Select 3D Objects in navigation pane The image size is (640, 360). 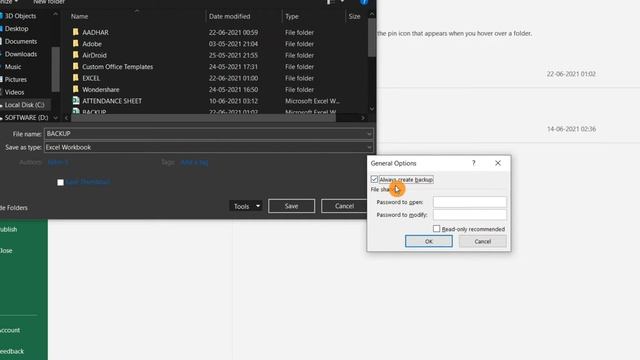click(20, 16)
